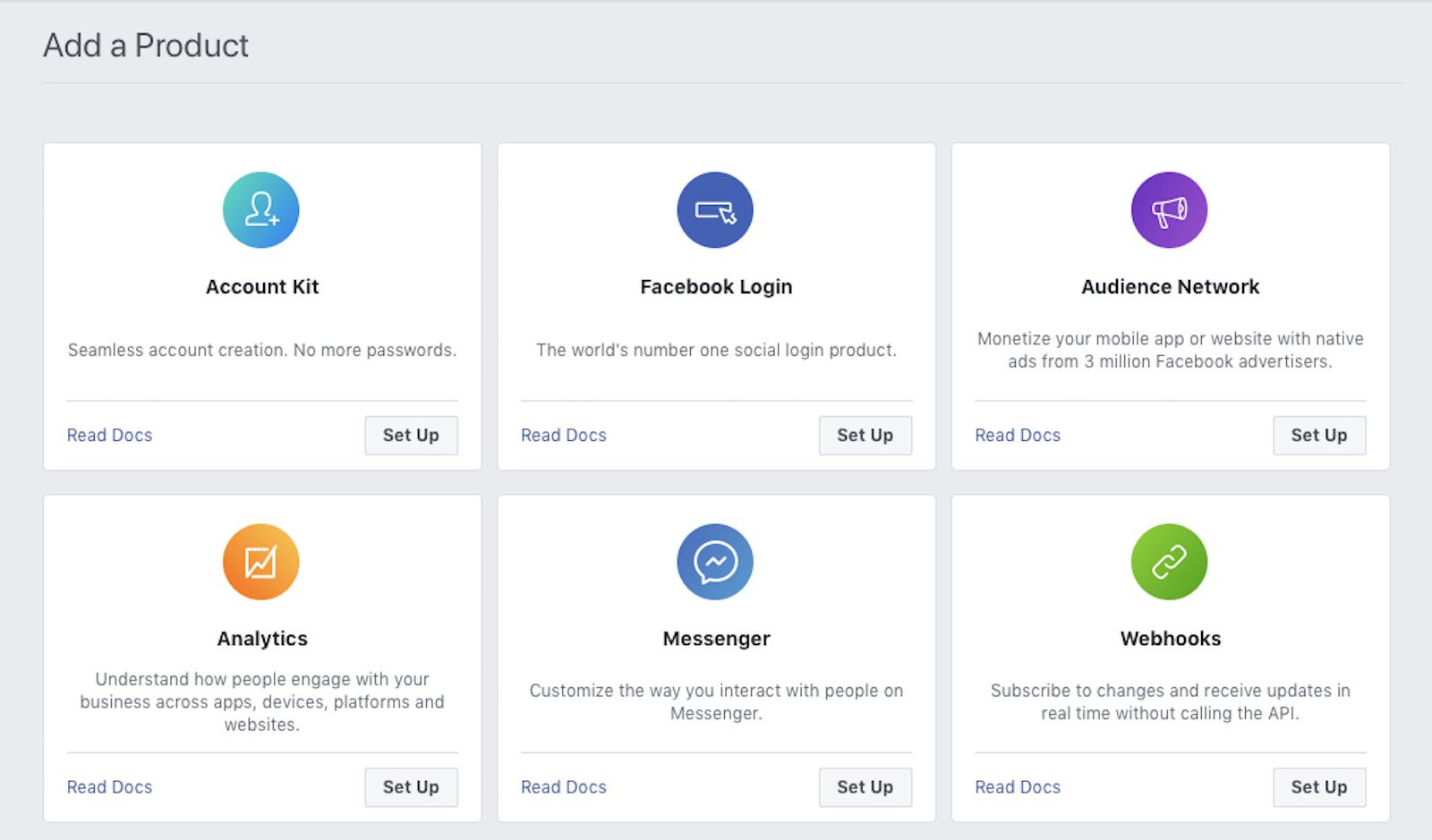Click the Webhooks card title
The height and width of the screenshot is (840, 1432).
(x=1171, y=639)
